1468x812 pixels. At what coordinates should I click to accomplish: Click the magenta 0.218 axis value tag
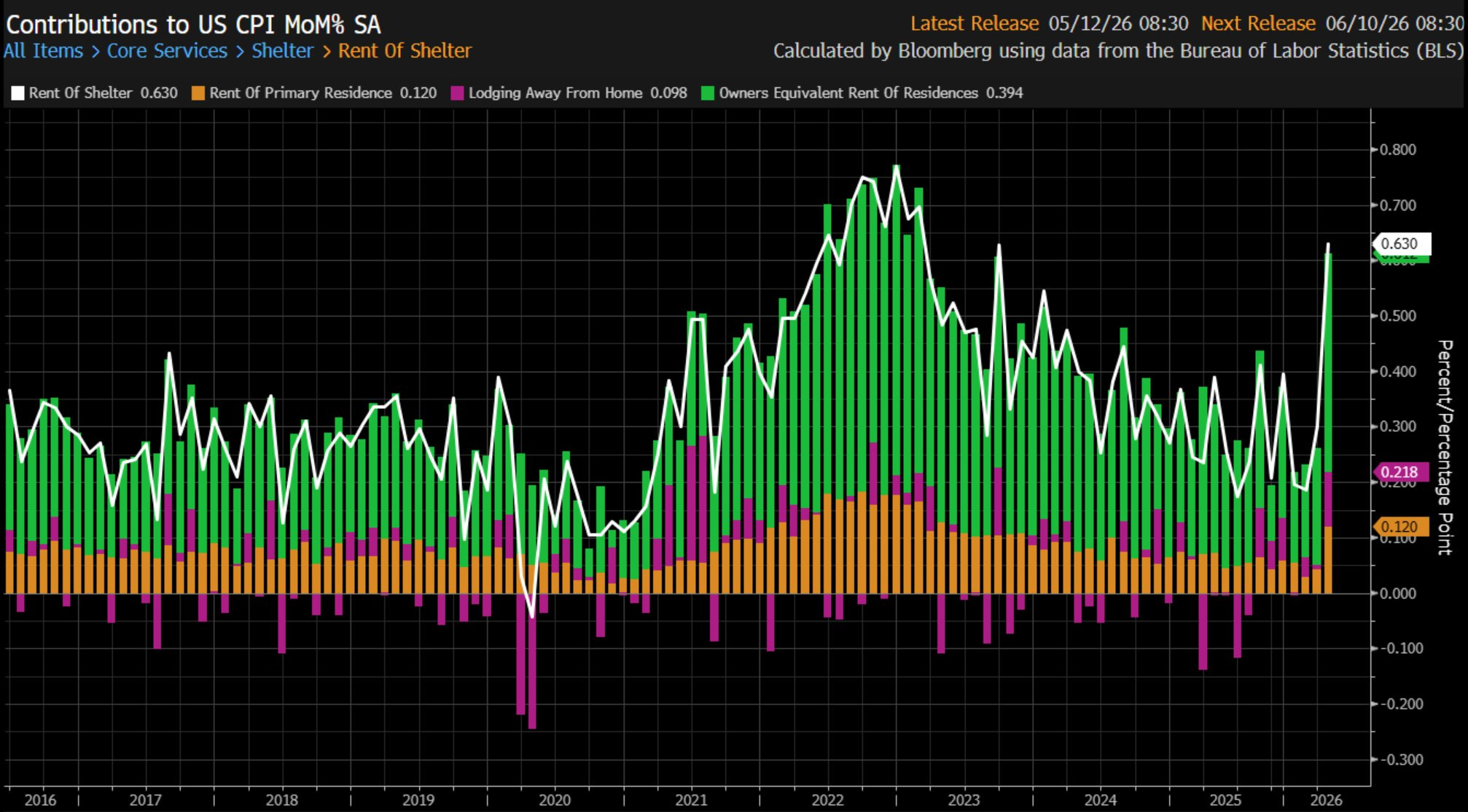coord(1400,472)
